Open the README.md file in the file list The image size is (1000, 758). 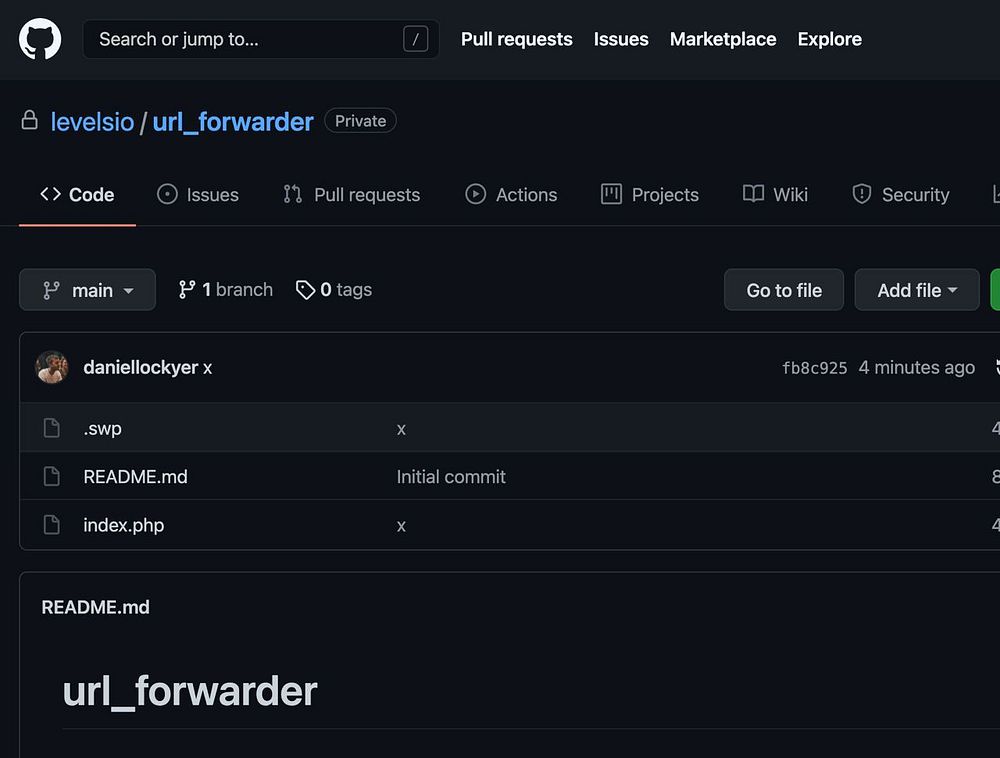pyautogui.click(x=135, y=477)
